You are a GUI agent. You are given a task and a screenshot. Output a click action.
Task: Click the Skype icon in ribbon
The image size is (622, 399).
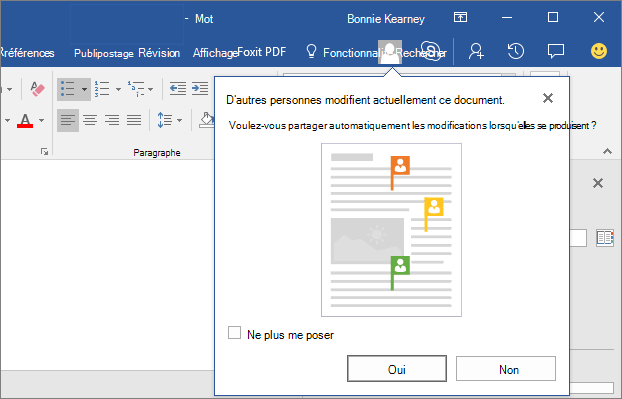[430, 51]
